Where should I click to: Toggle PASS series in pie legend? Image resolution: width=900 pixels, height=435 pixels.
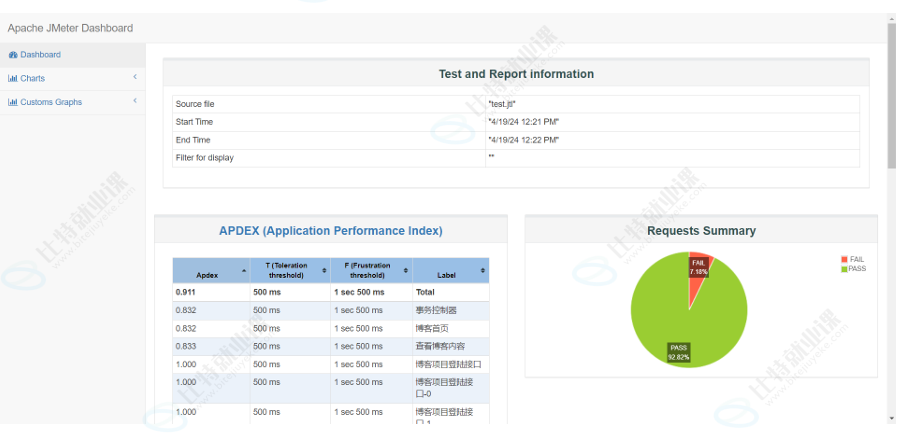[x=853, y=269]
